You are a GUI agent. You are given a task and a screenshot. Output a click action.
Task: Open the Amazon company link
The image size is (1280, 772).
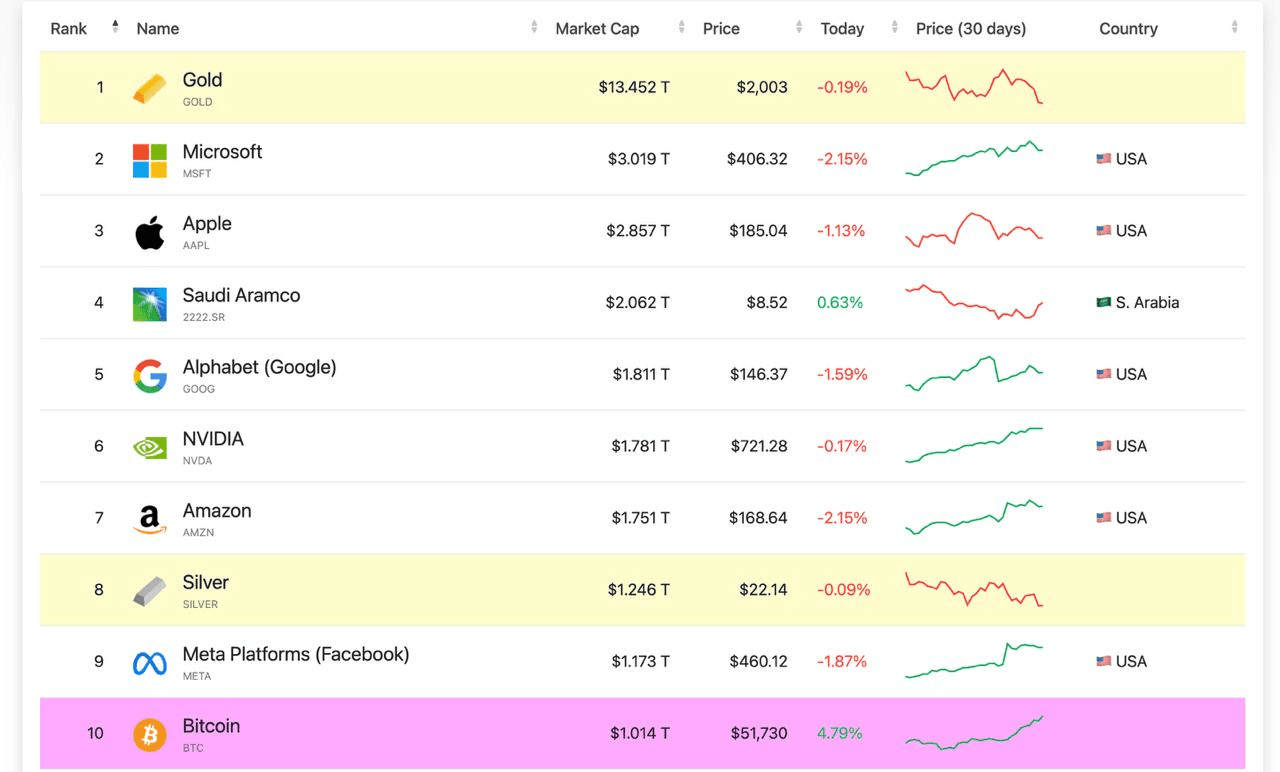(217, 511)
